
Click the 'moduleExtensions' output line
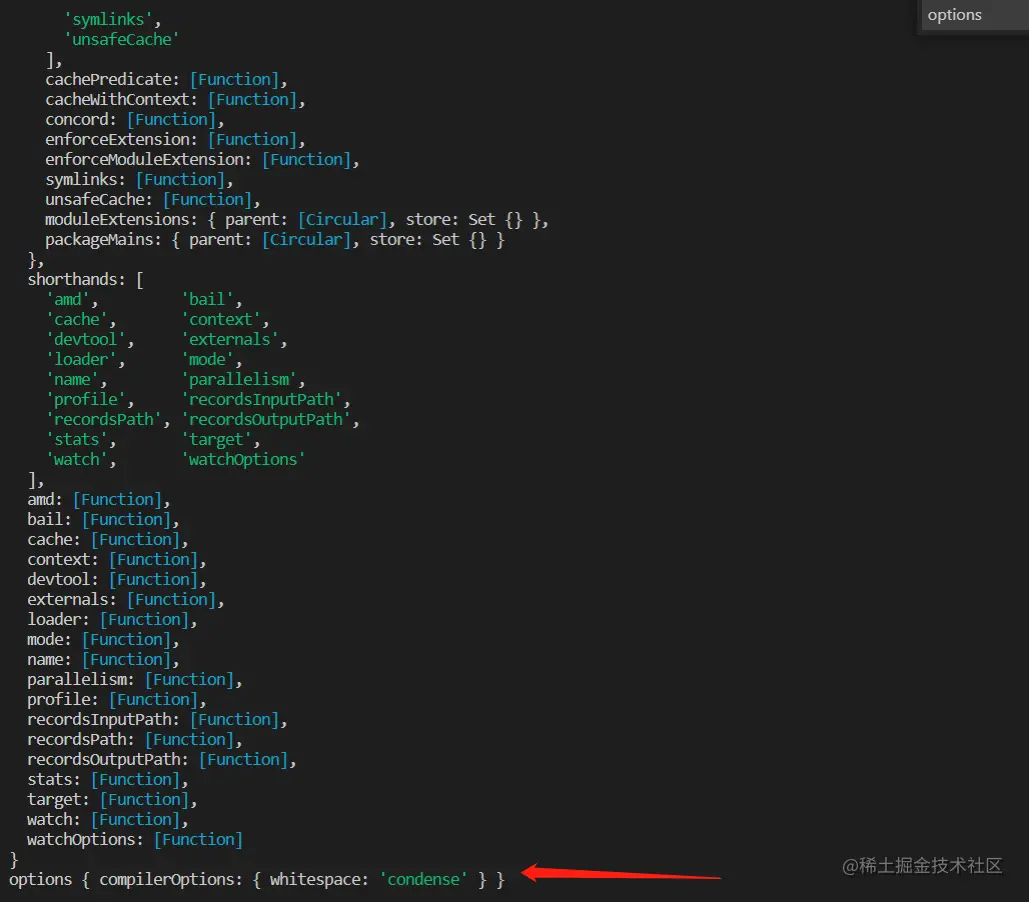(x=297, y=220)
